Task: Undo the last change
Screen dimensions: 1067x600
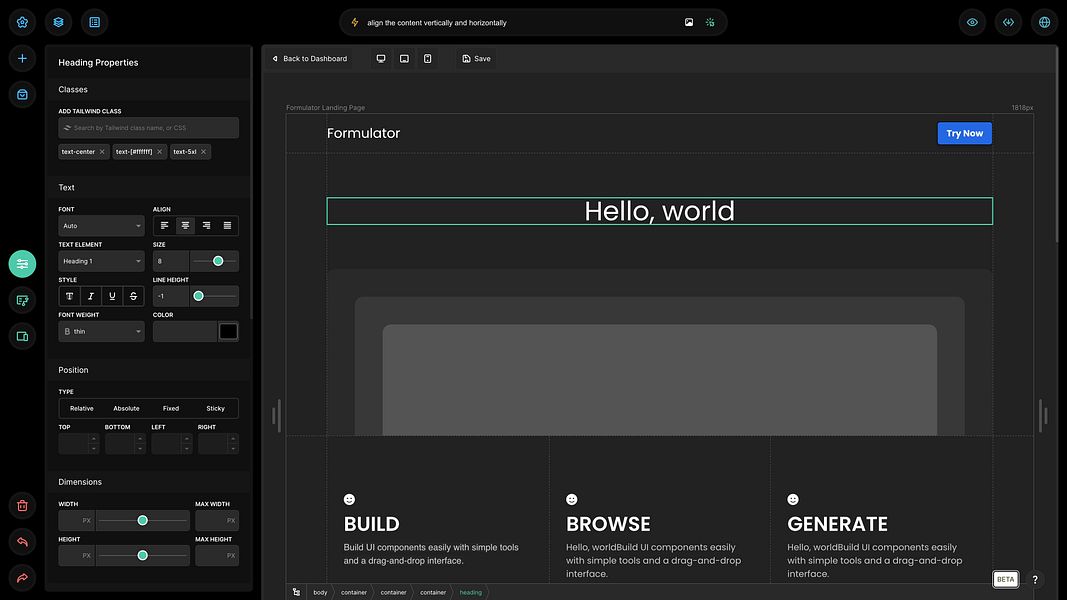Action: coord(21,541)
